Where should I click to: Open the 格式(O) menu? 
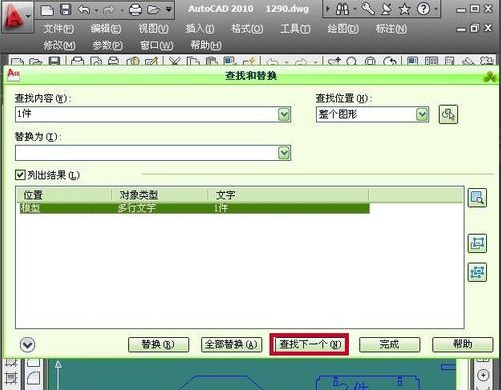[247, 29]
